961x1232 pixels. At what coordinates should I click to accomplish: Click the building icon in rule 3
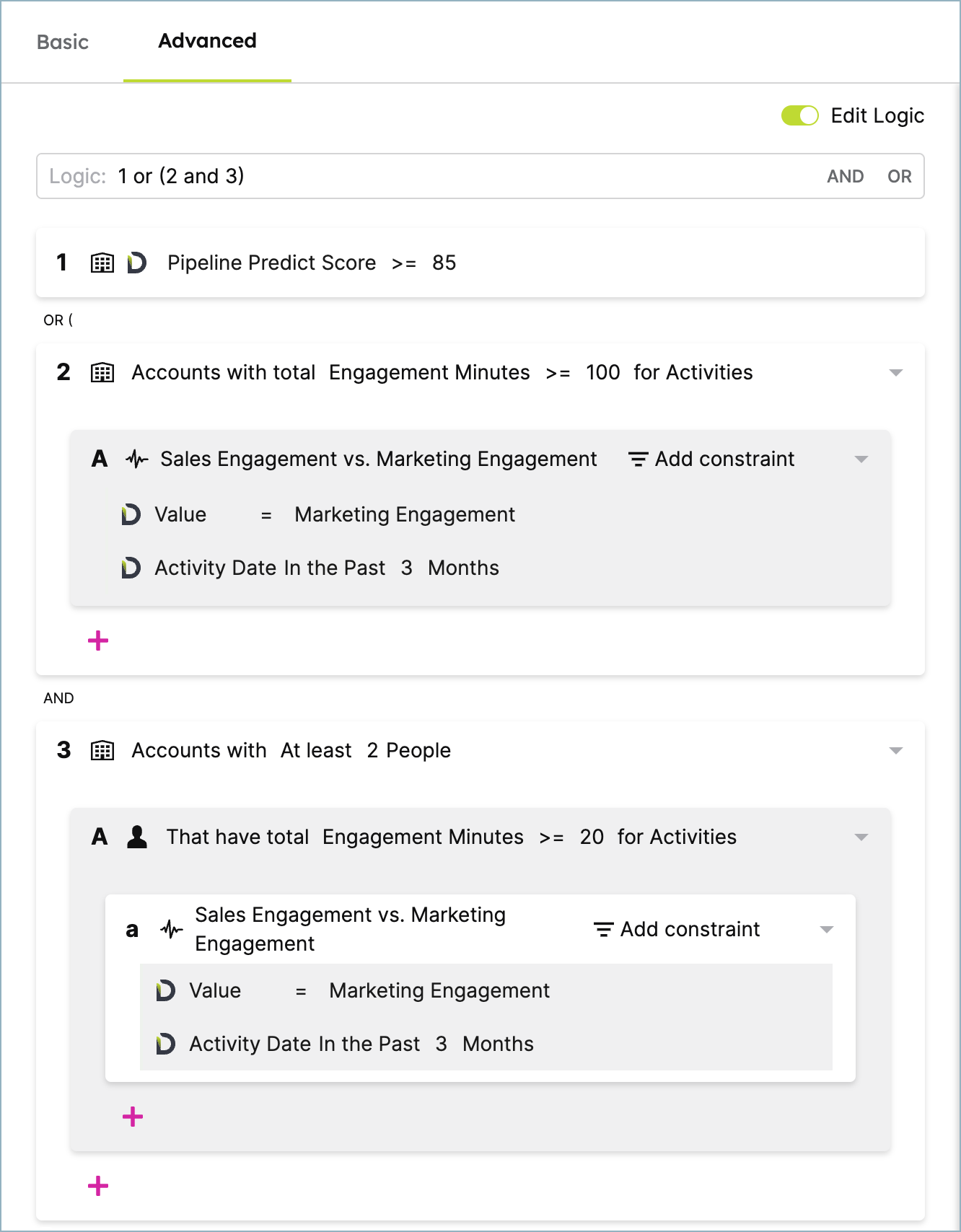point(102,750)
